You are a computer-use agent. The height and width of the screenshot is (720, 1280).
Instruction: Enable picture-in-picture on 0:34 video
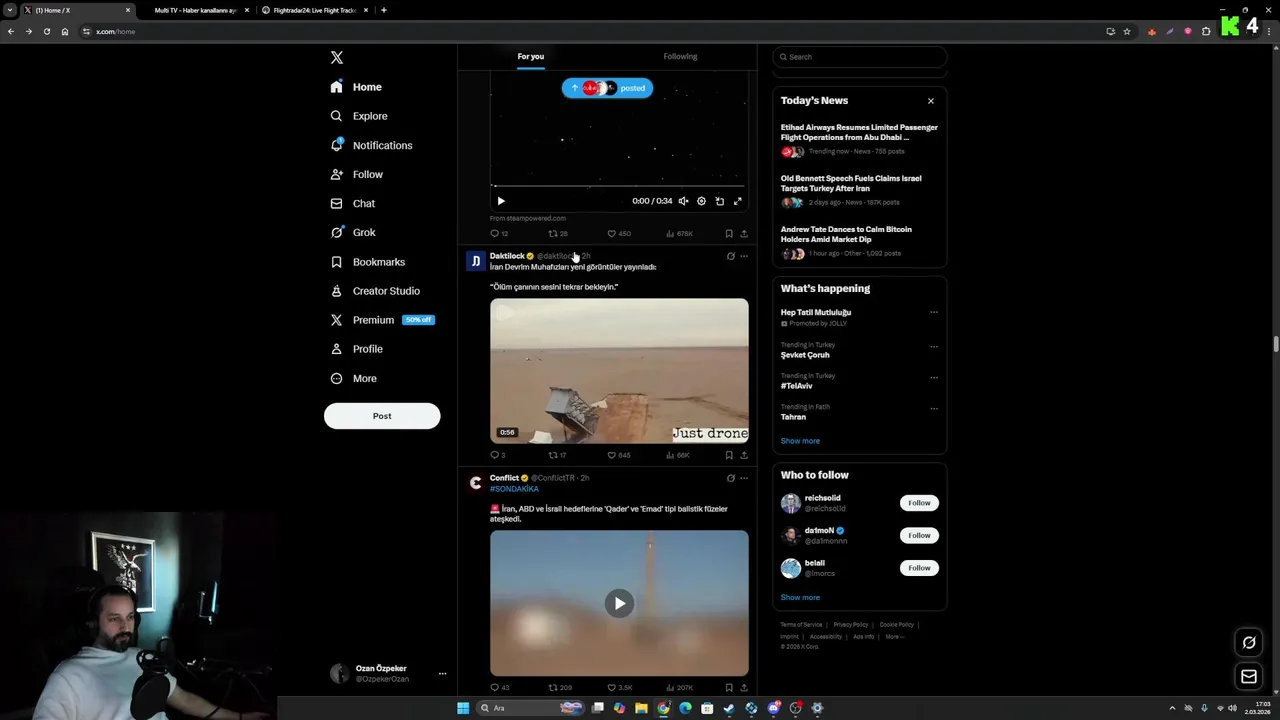coord(719,201)
